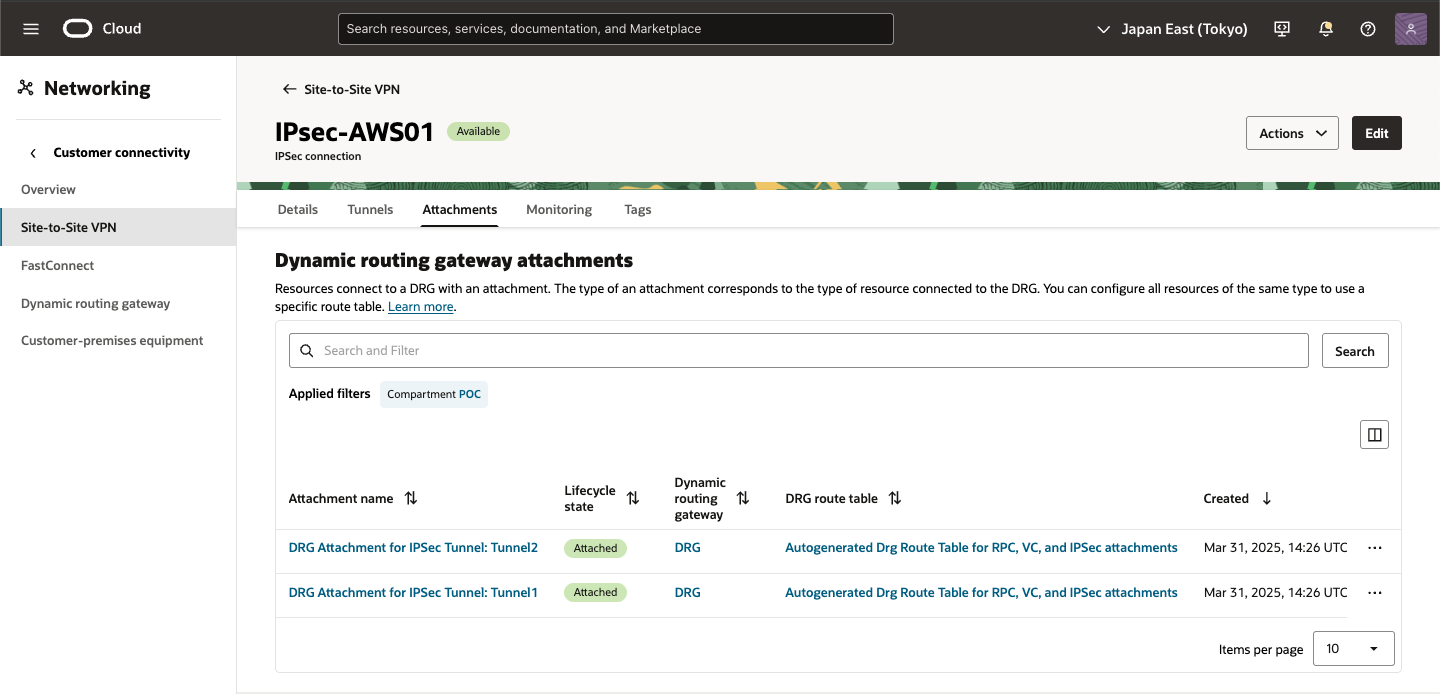Sort by Dynamic routing gateway column

743,498
